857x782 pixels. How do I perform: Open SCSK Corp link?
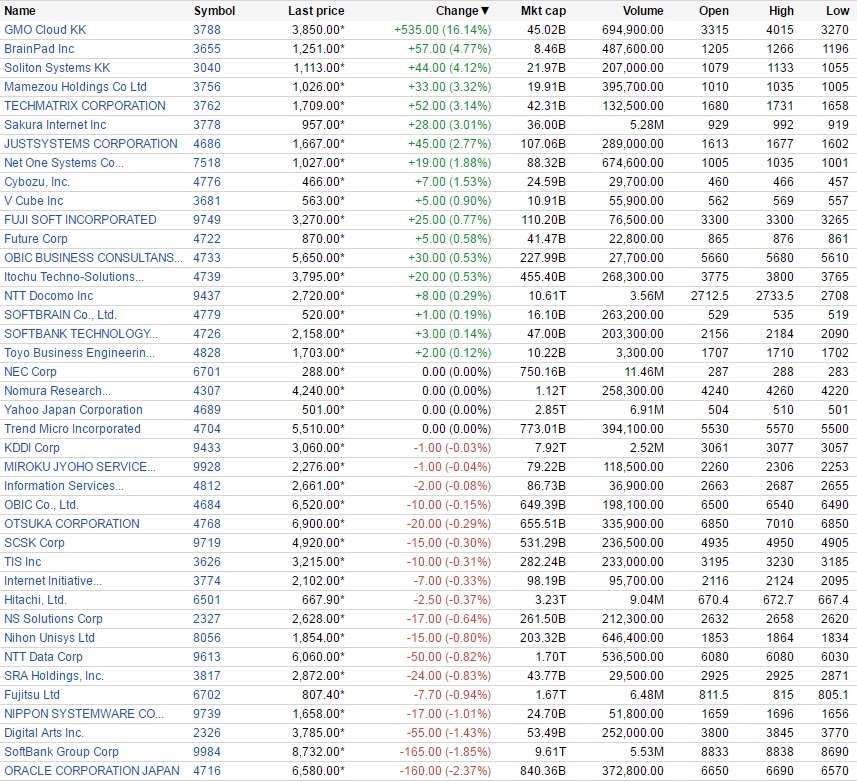34,543
